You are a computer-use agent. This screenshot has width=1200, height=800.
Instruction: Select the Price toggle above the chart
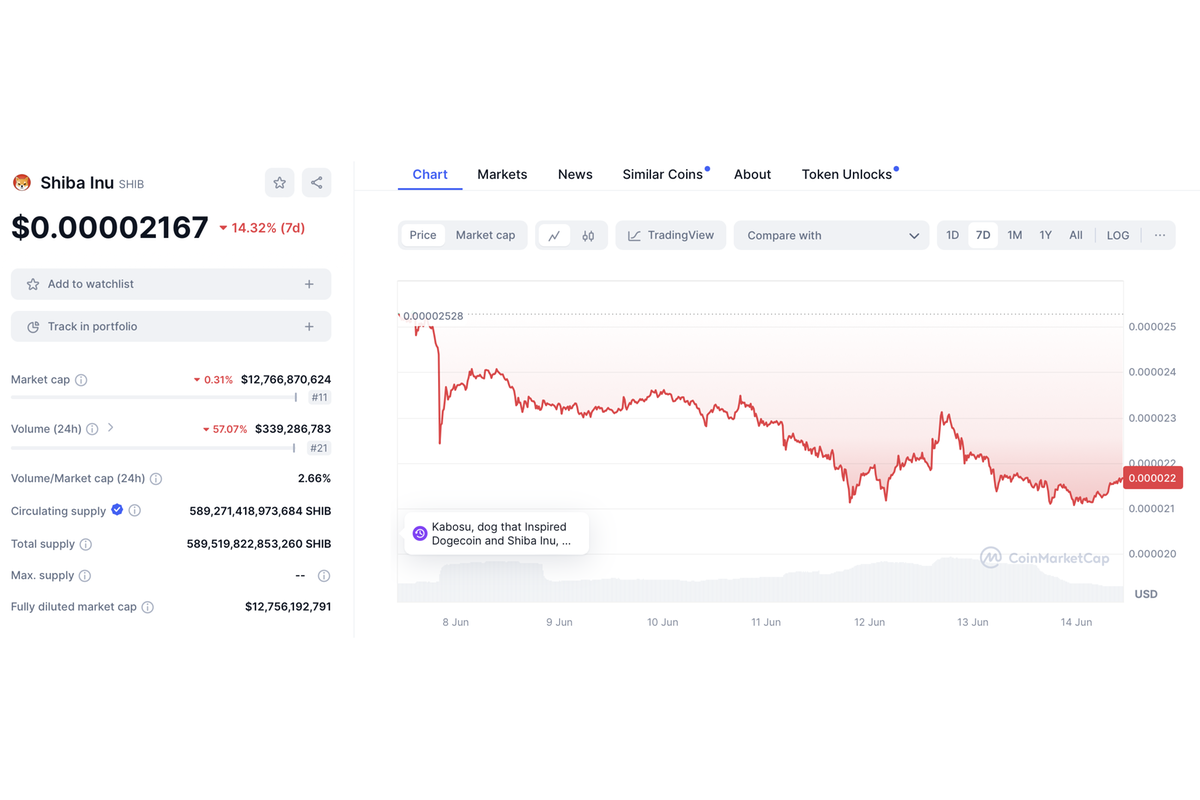click(x=422, y=234)
